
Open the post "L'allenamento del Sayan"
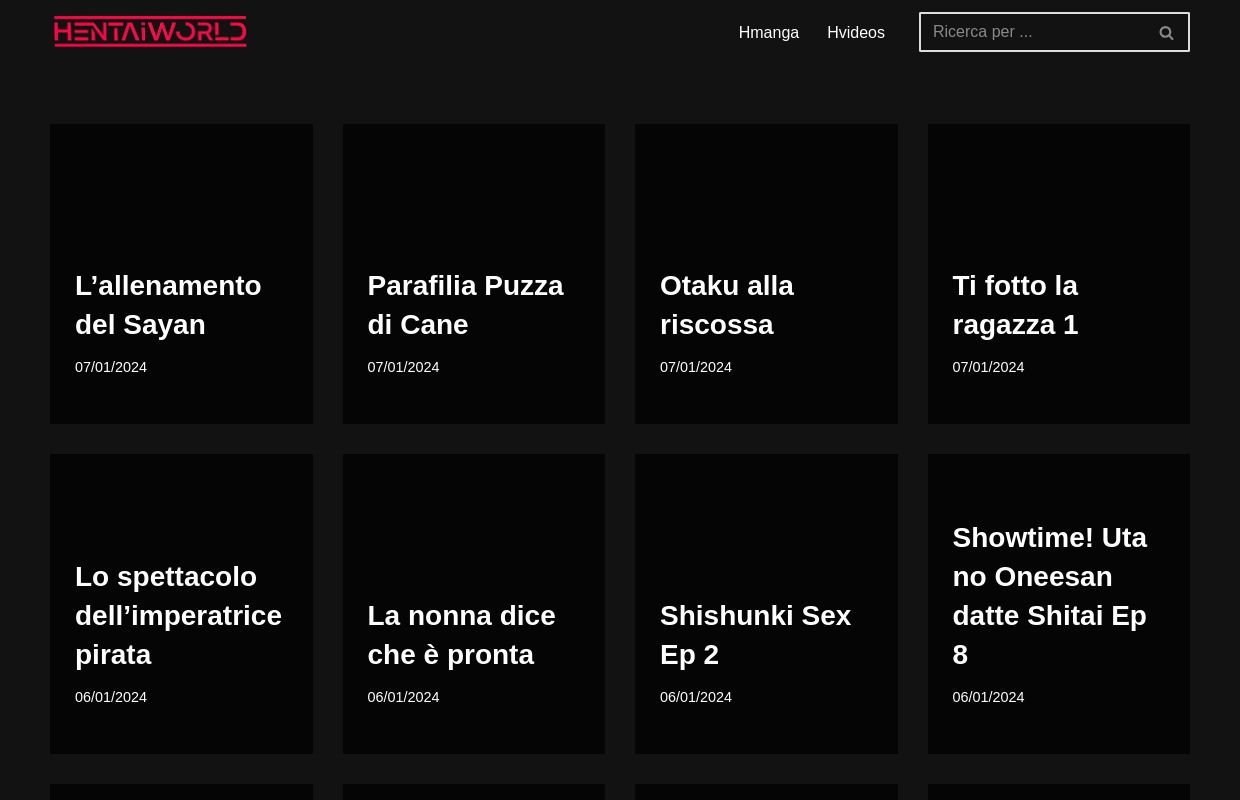pyautogui.click(x=168, y=305)
